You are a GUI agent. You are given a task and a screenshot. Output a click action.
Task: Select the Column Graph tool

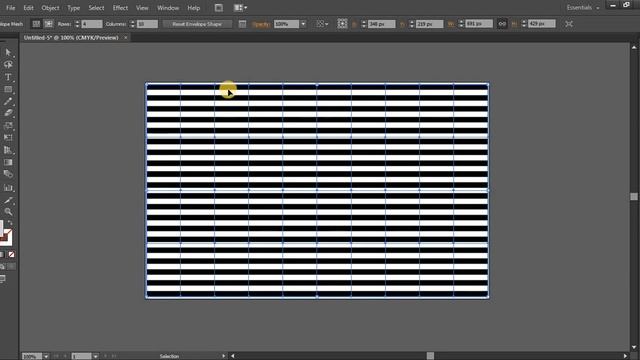coord(8,188)
